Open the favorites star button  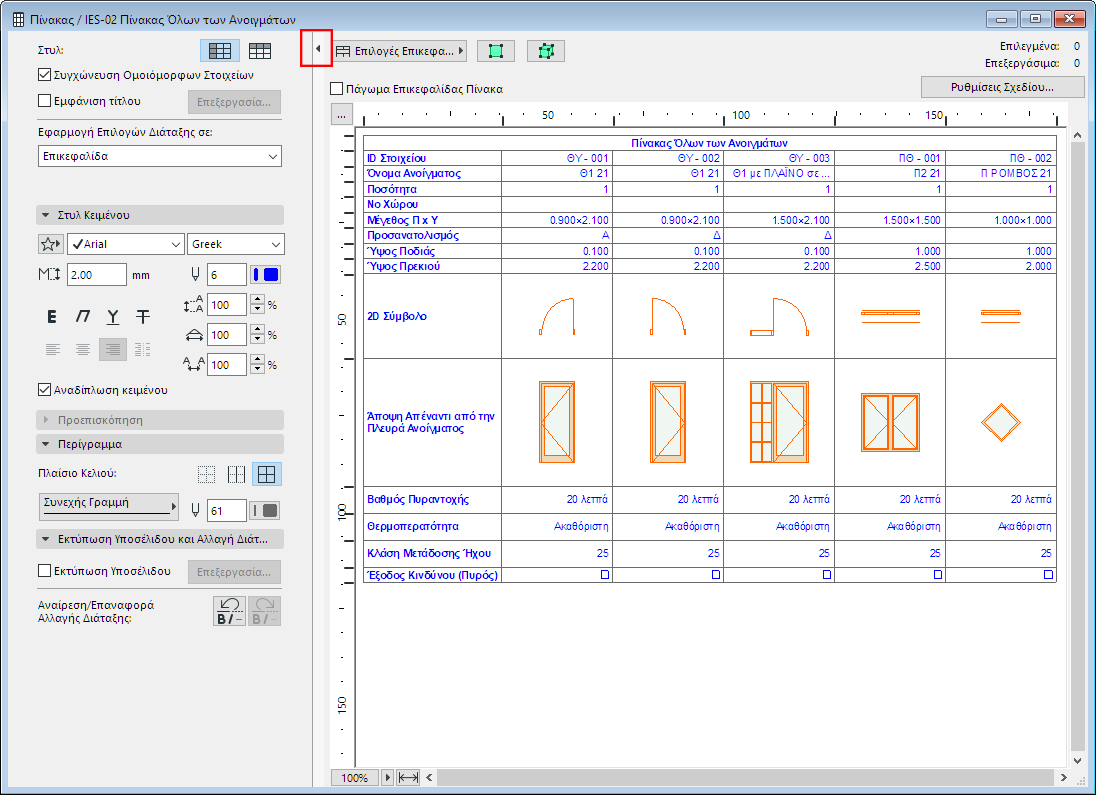pyautogui.click(x=50, y=245)
